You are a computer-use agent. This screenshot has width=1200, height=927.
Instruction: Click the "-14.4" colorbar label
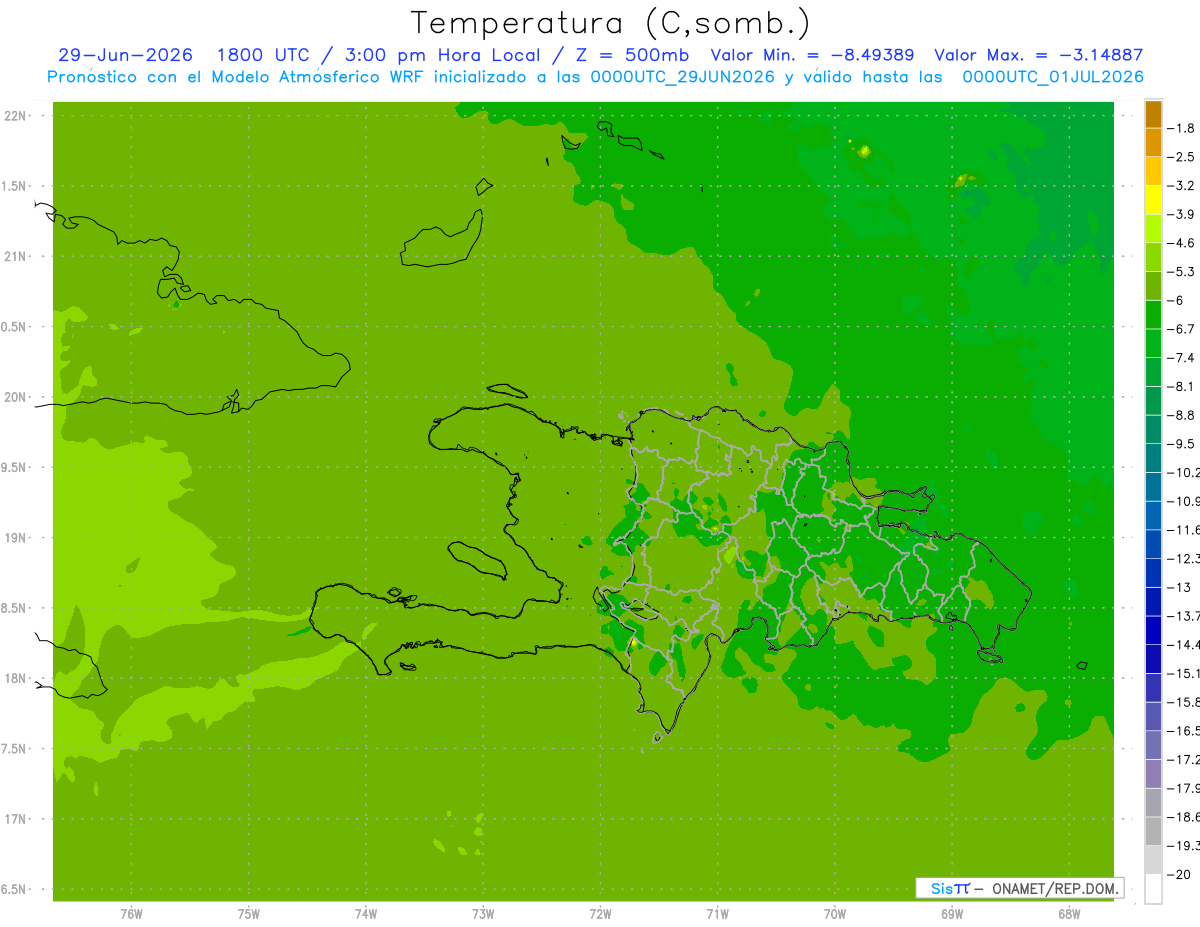(1184, 644)
